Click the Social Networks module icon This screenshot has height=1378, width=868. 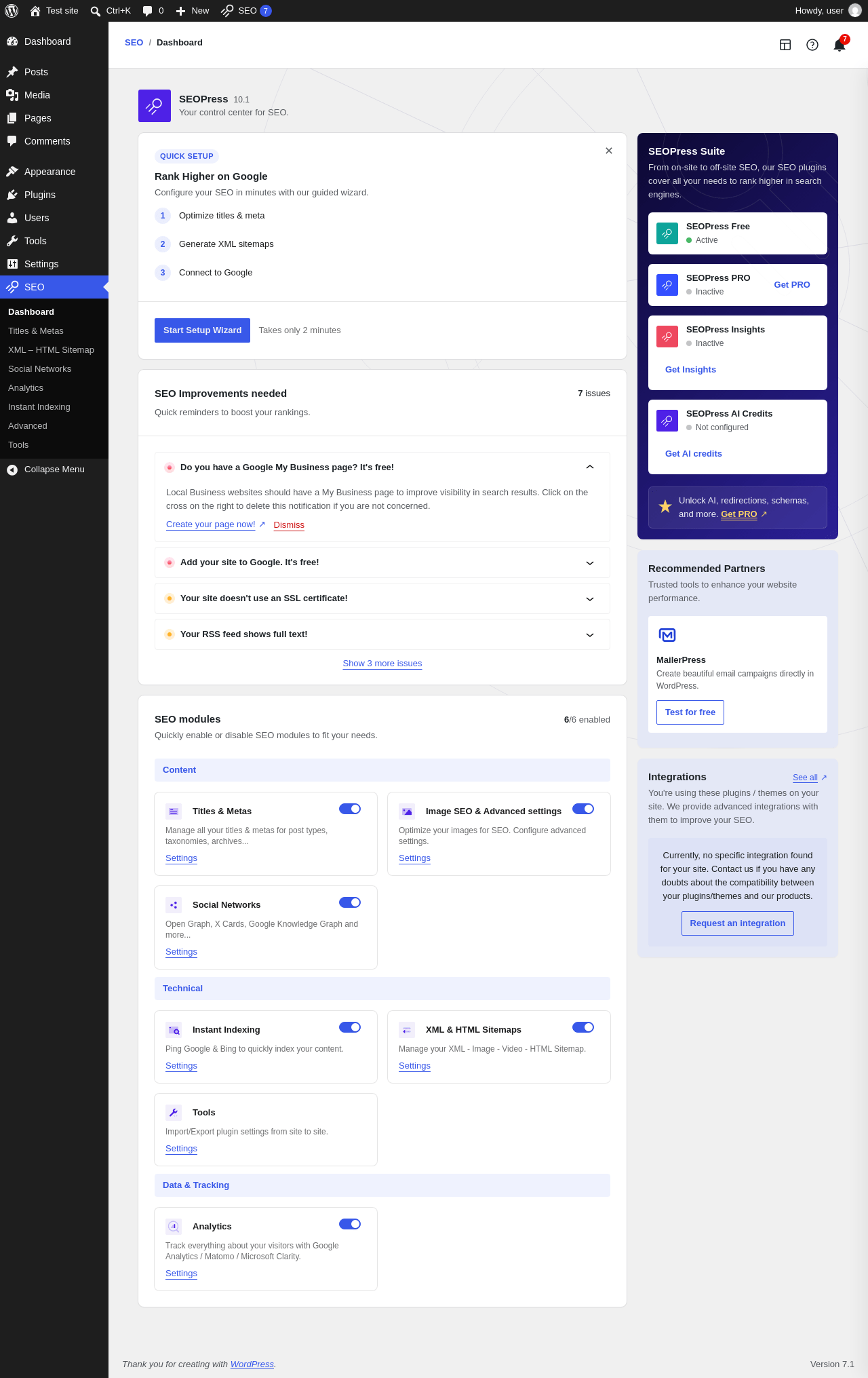(174, 905)
